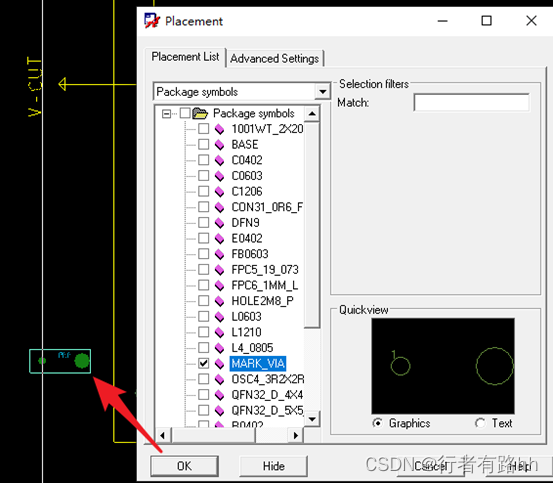Click the Quickview preview image

tap(443, 366)
